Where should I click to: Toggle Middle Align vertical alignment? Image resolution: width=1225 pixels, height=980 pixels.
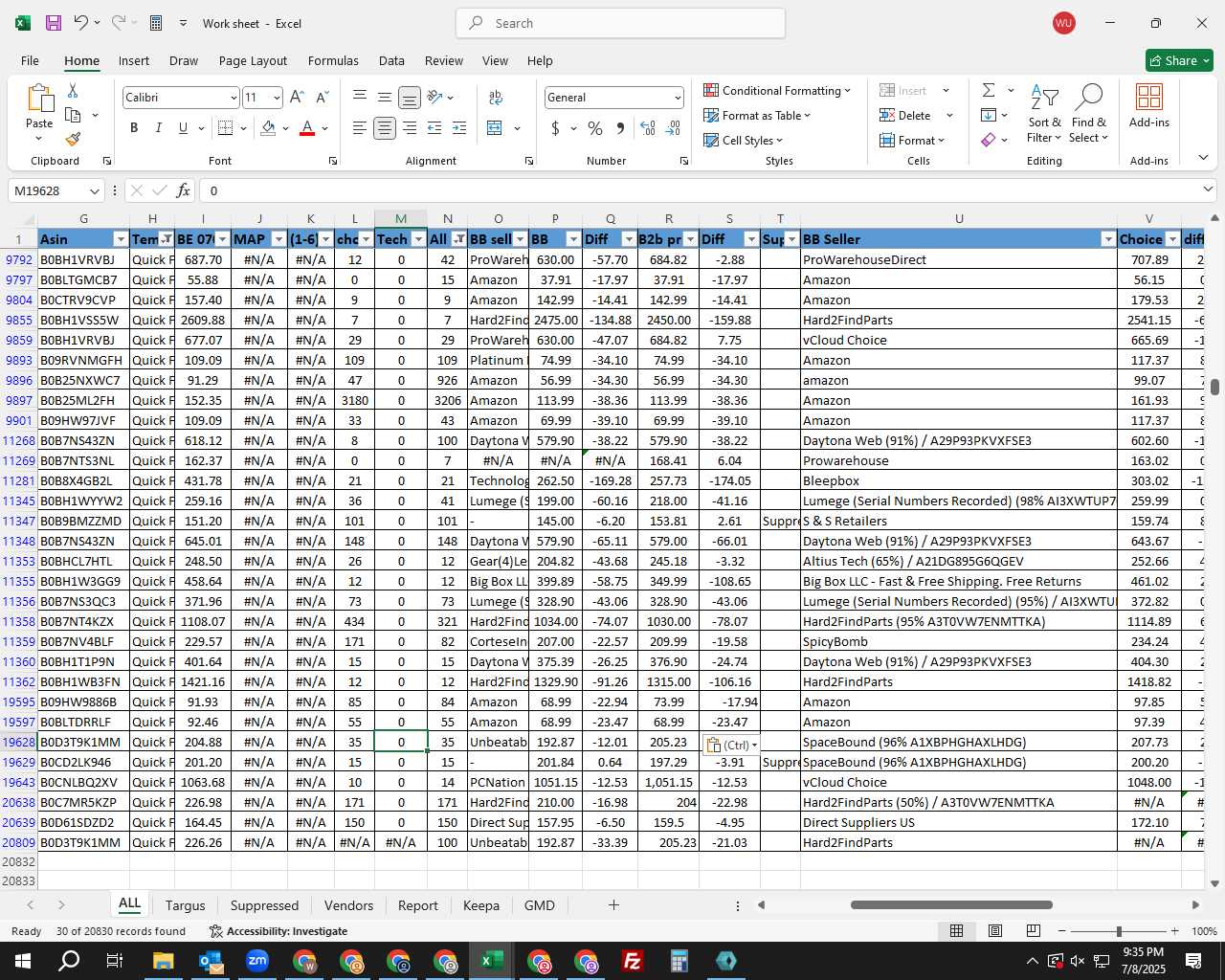(385, 98)
